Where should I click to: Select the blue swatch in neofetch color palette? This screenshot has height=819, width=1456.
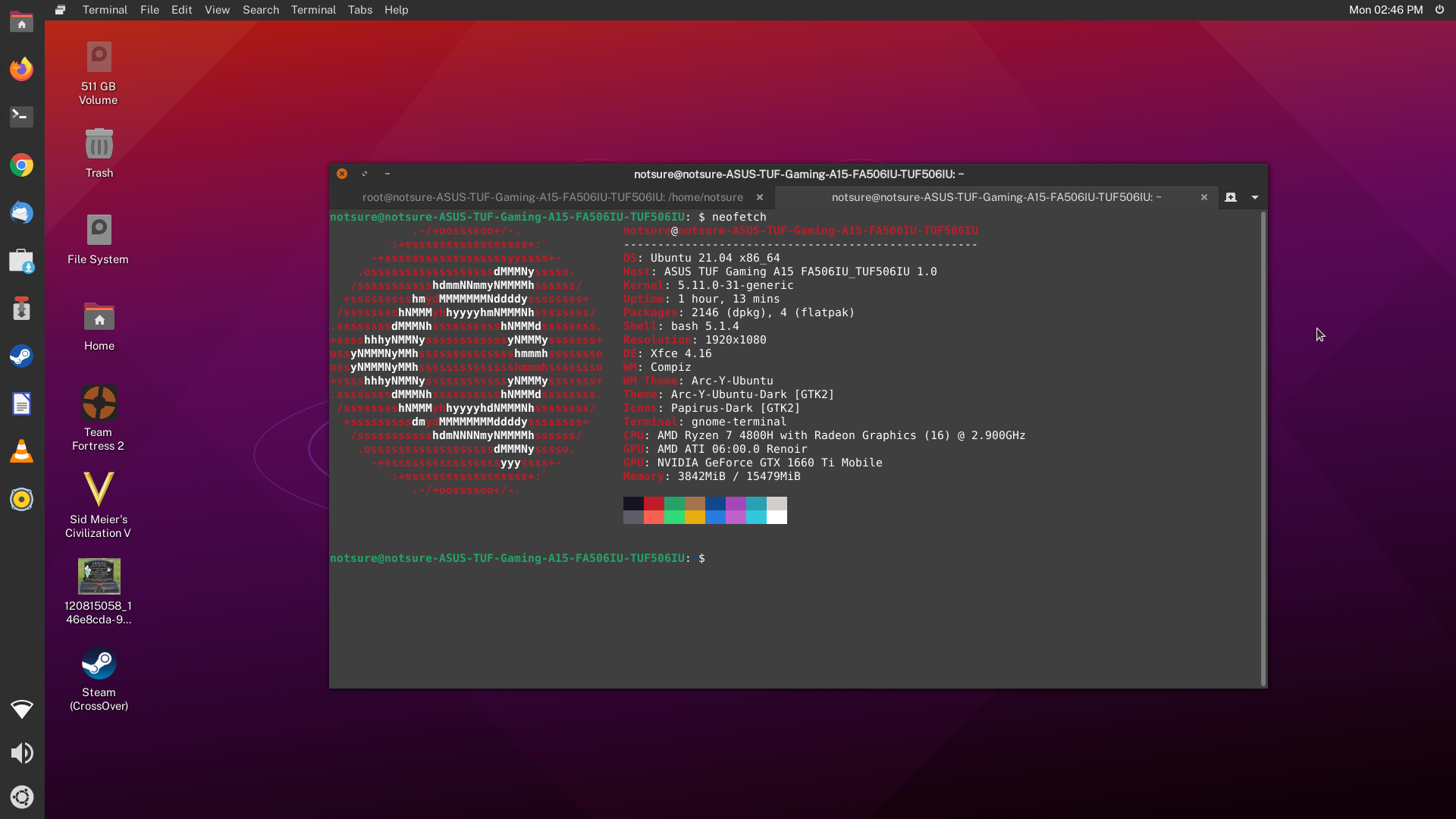(x=715, y=504)
